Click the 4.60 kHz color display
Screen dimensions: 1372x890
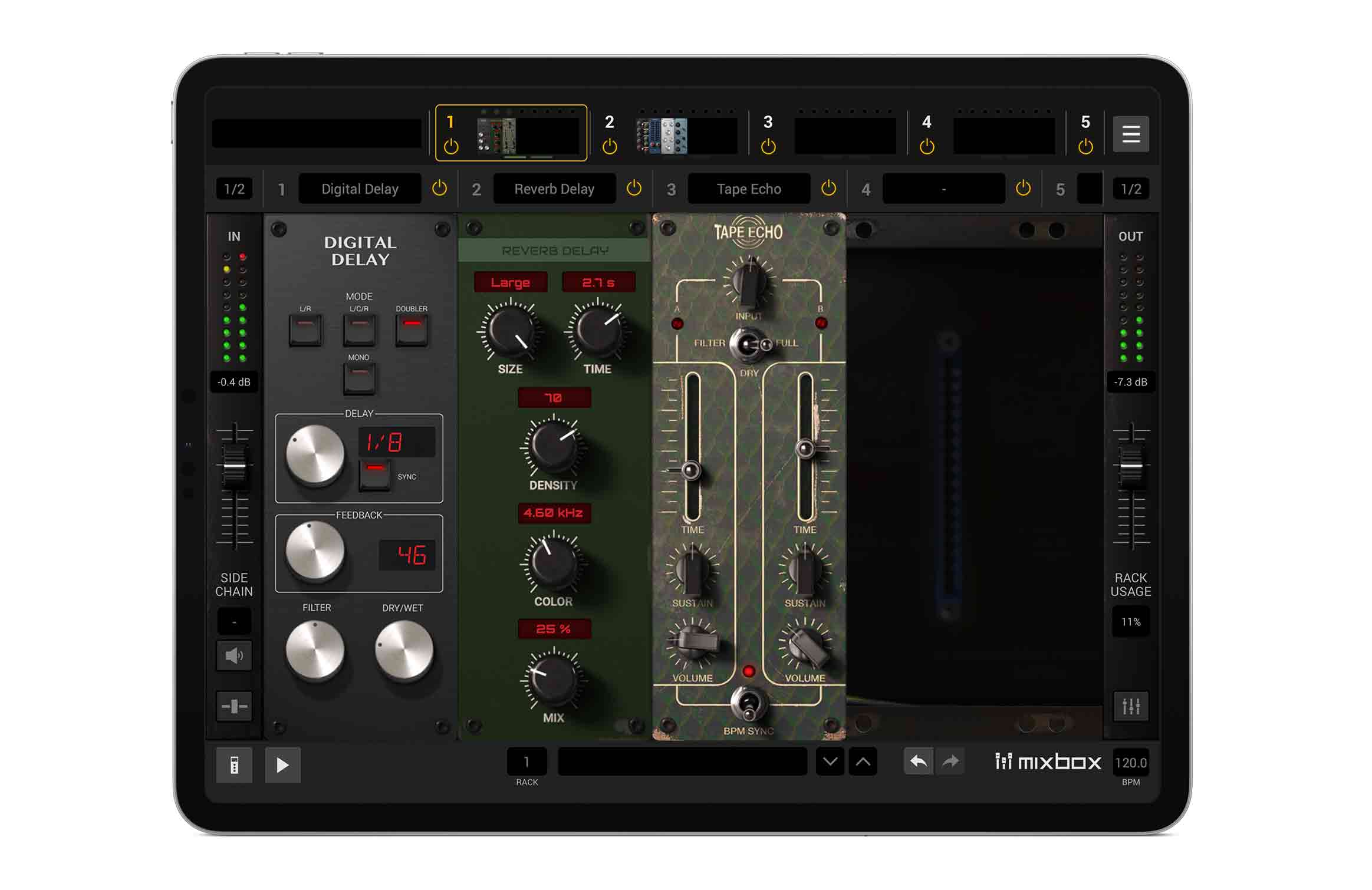tap(554, 513)
